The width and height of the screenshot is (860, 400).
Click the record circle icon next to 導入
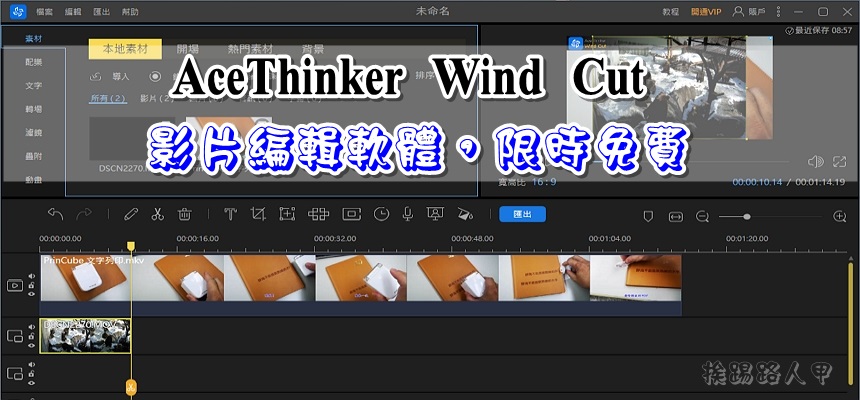pos(155,77)
